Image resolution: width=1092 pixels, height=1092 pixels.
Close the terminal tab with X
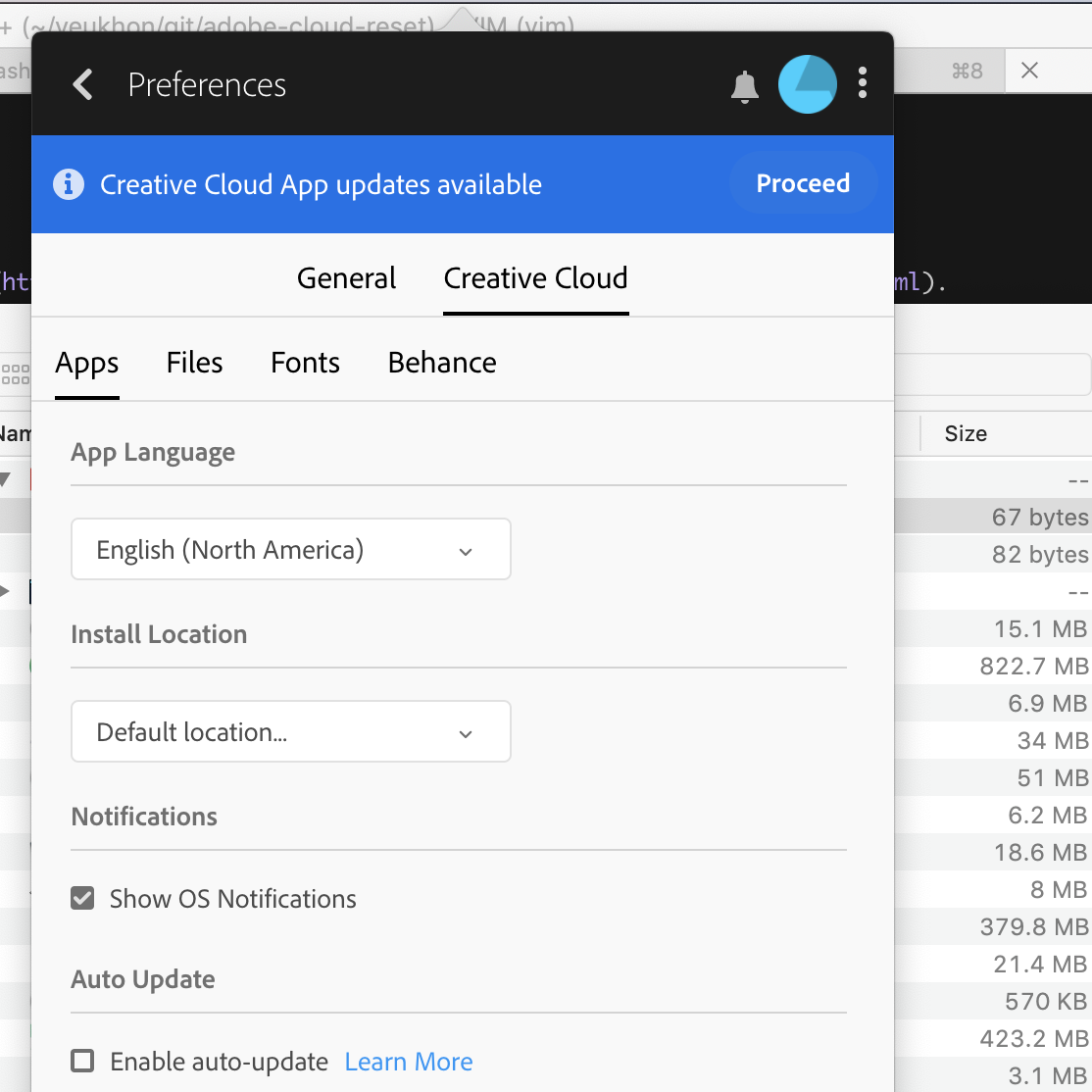1029,71
